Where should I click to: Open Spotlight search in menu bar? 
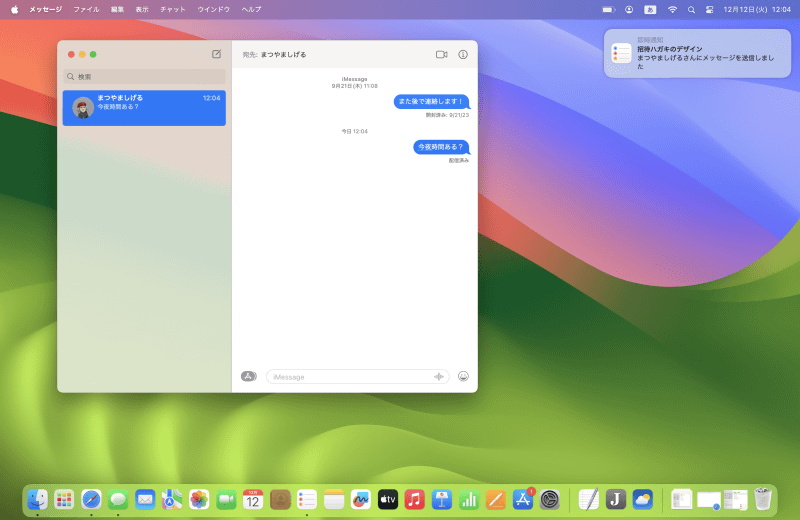pos(691,9)
